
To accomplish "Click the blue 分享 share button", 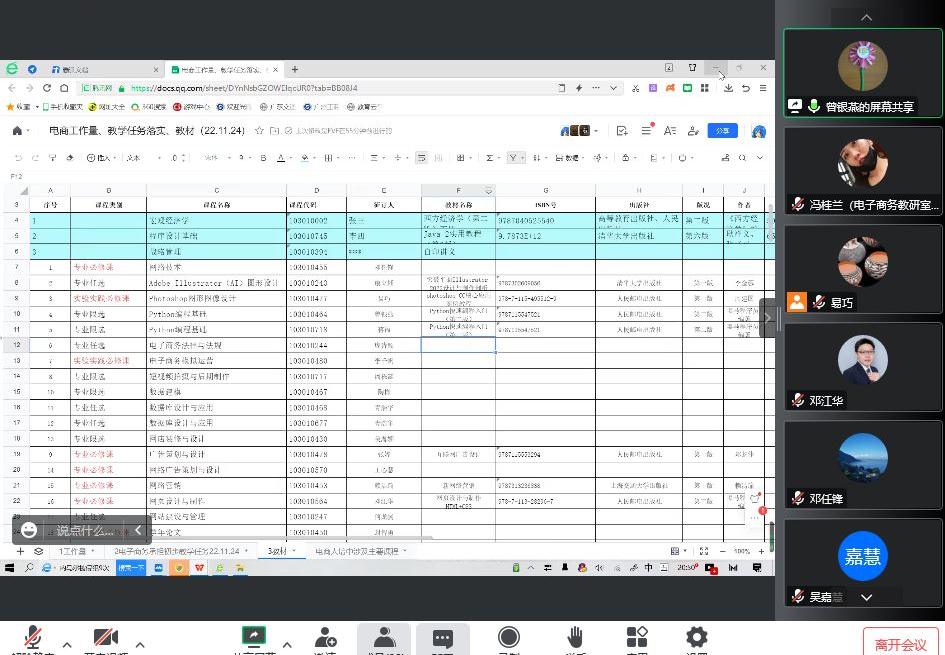I will click(x=723, y=131).
